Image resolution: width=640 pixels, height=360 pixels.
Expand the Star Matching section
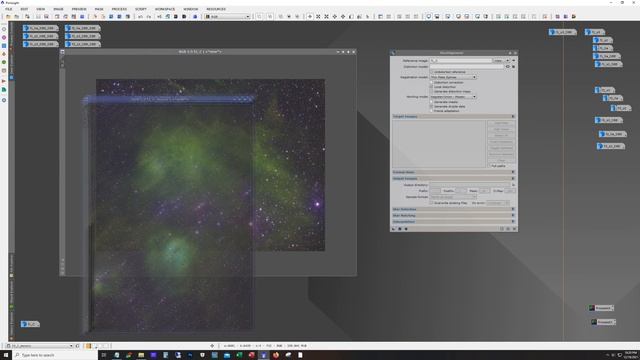(x=513, y=215)
